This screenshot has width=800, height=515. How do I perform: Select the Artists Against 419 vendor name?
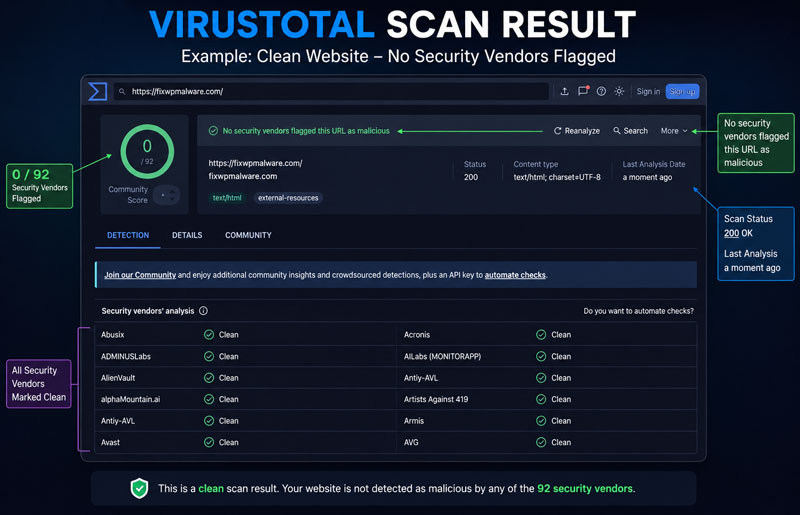coord(436,399)
